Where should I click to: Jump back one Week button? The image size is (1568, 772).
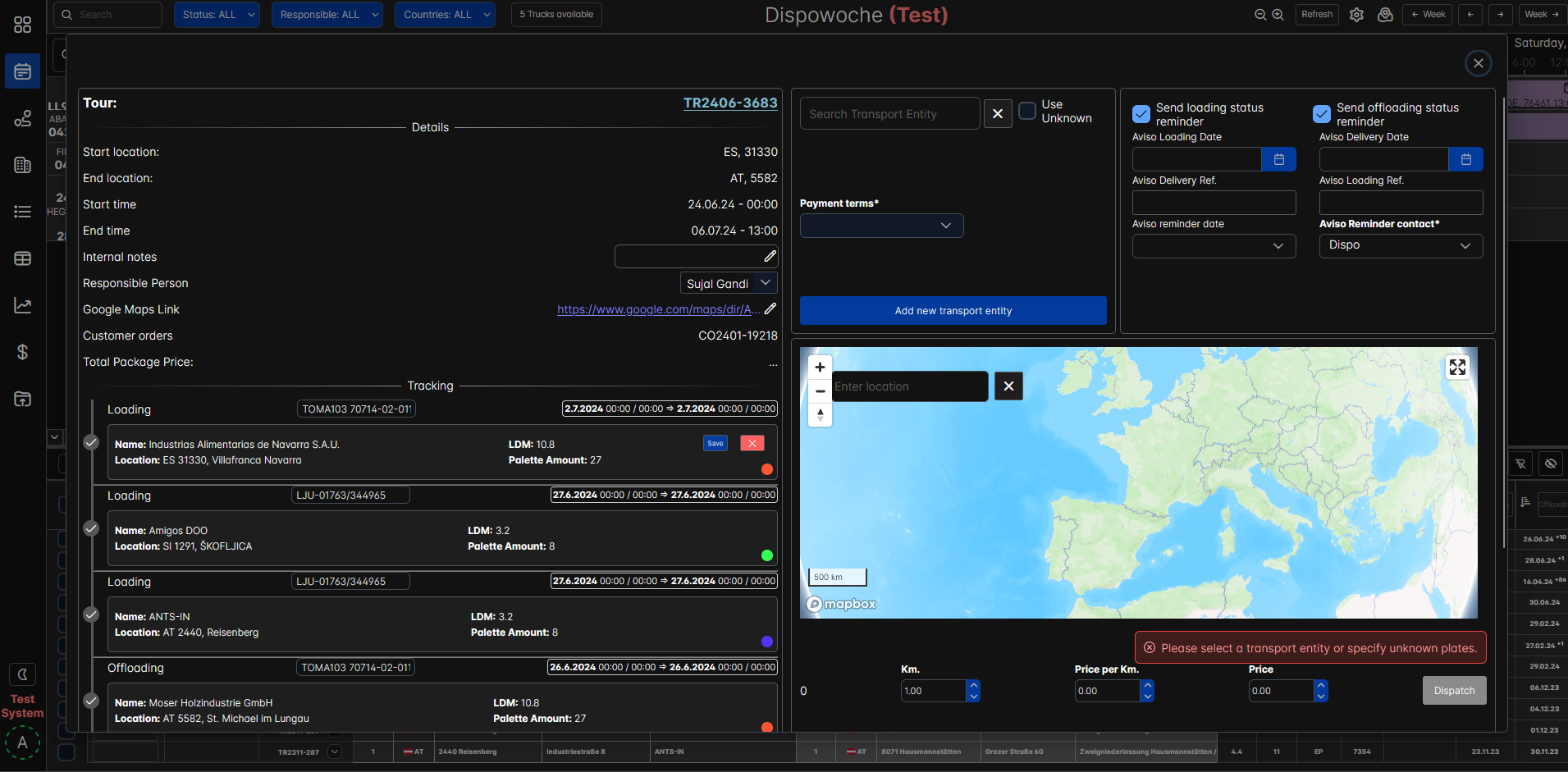pyautogui.click(x=1428, y=15)
